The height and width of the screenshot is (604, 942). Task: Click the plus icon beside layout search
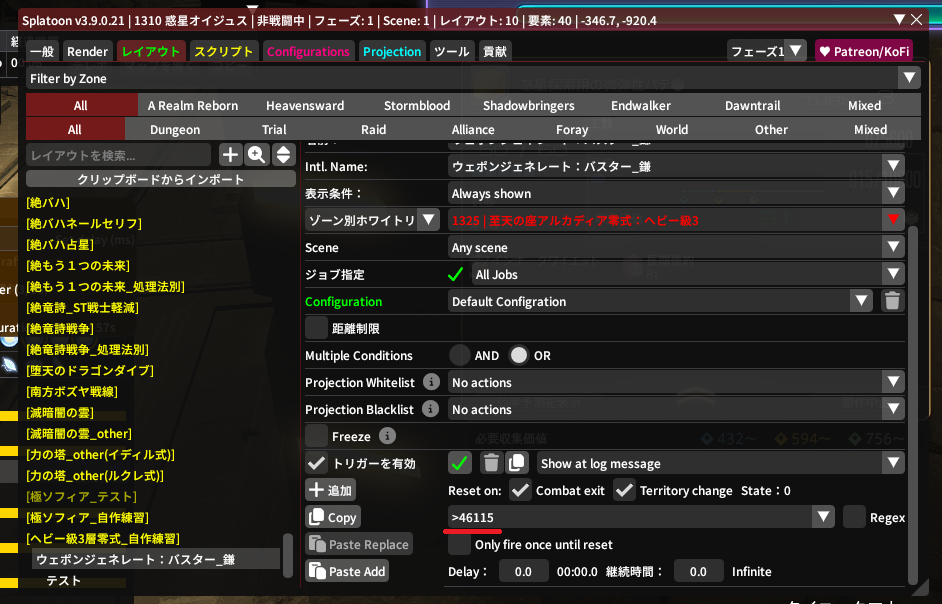pos(230,154)
